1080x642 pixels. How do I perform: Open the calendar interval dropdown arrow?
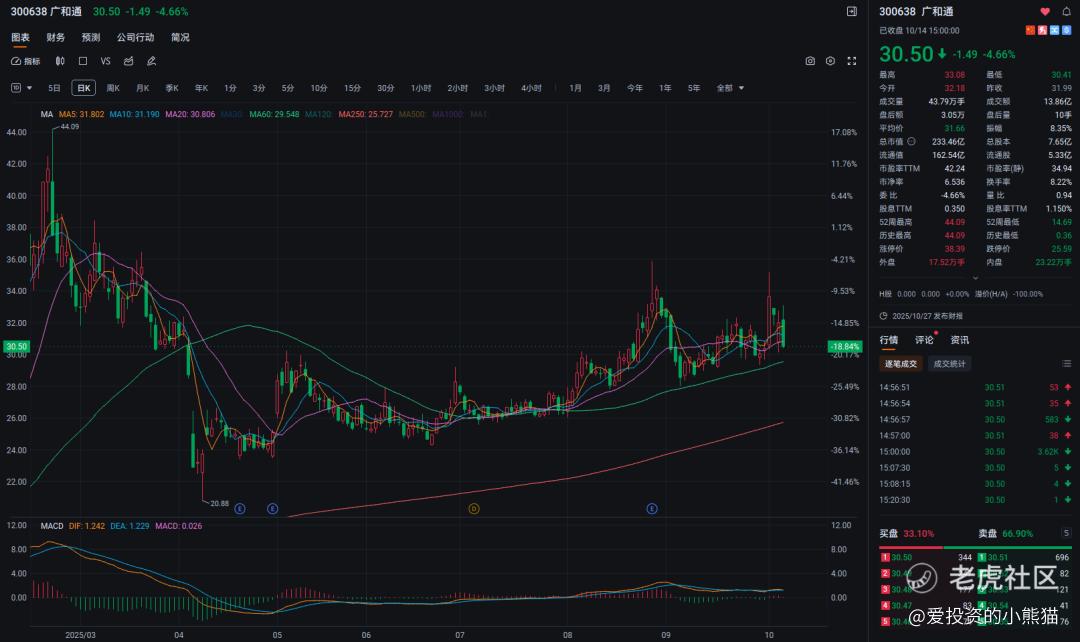click(29, 88)
